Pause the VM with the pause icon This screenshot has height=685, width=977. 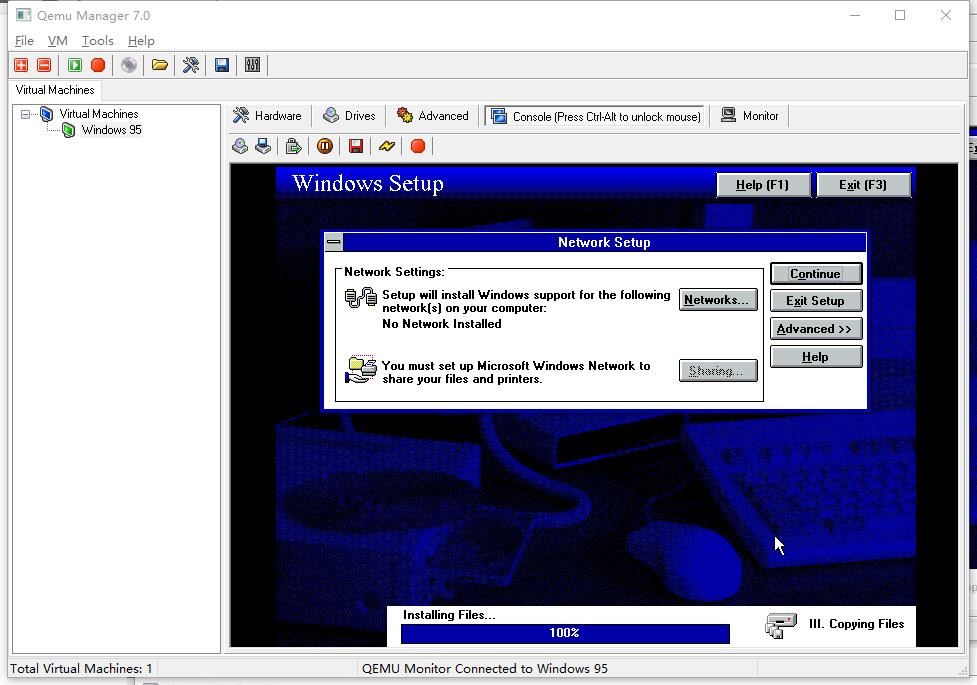tap(325, 146)
